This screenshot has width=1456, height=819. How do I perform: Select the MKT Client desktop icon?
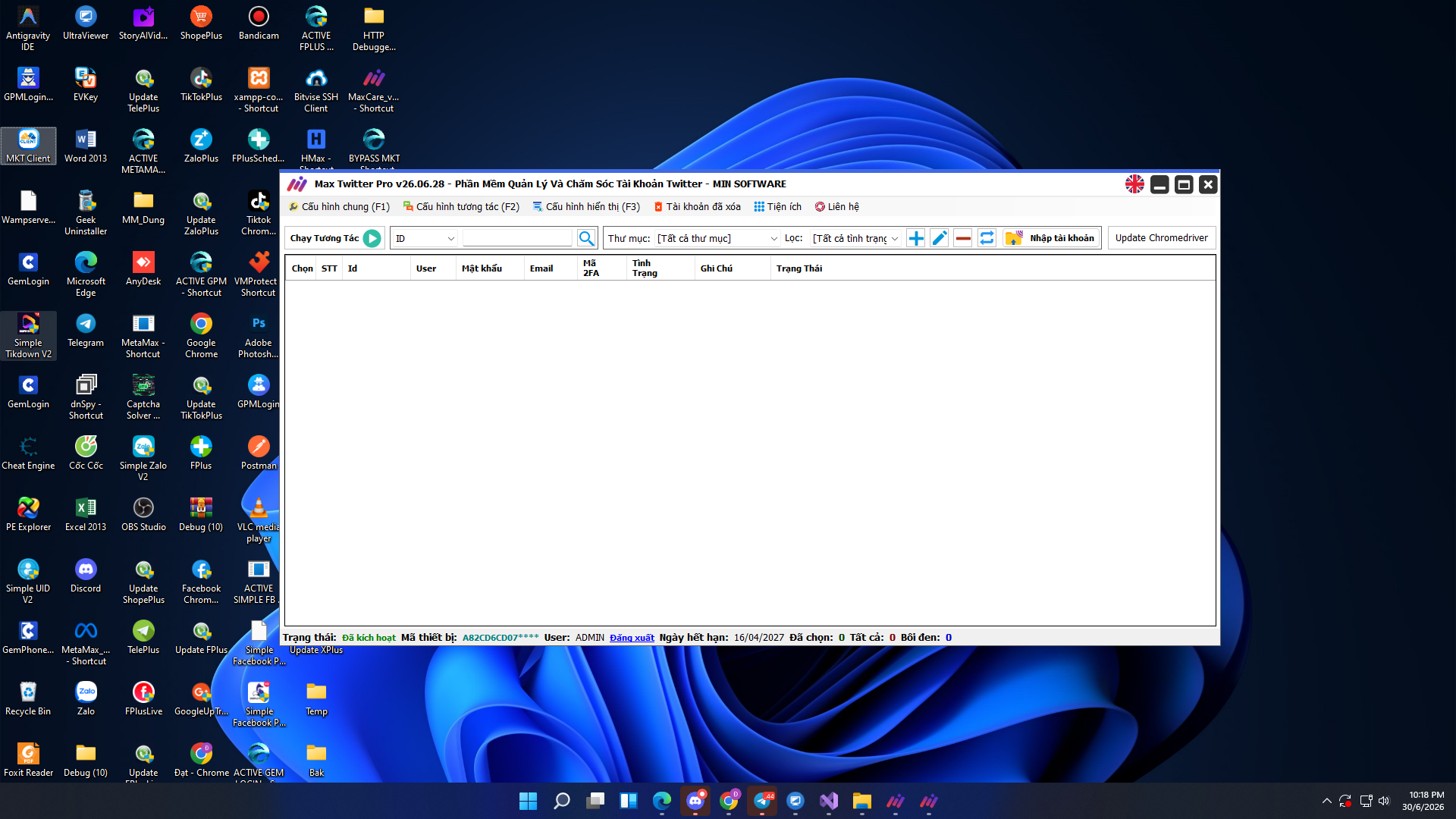click(x=28, y=146)
